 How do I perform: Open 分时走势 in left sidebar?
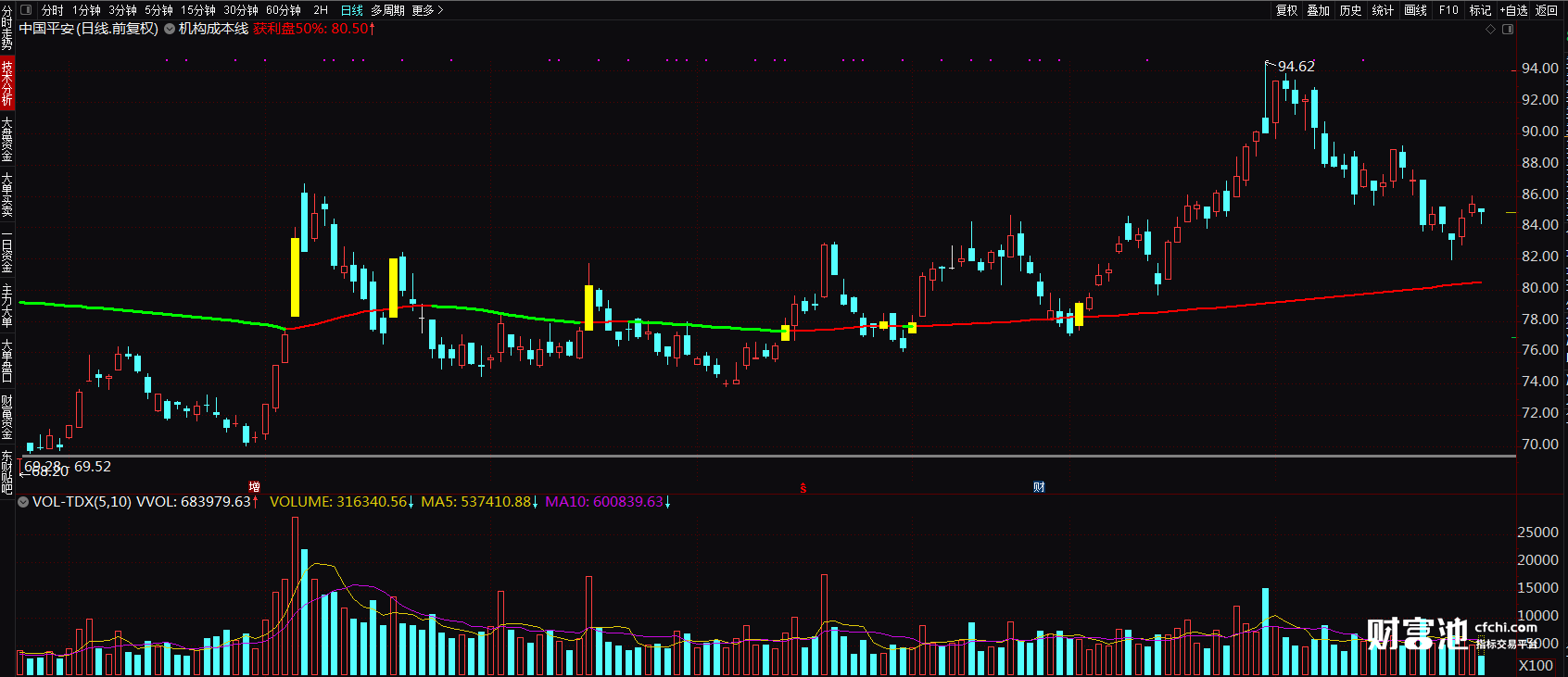click(x=7, y=28)
